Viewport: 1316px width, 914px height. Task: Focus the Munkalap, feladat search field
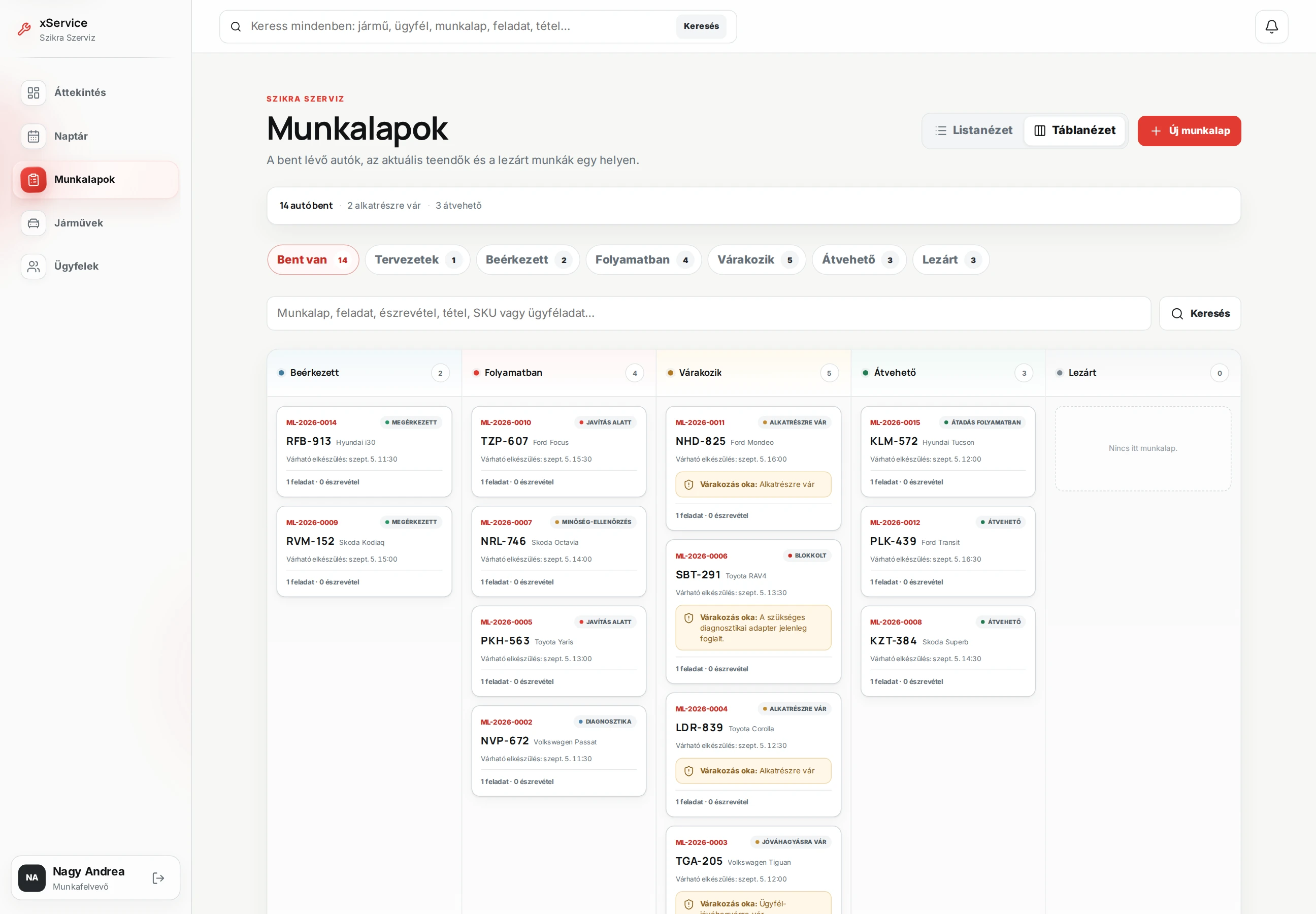(708, 313)
